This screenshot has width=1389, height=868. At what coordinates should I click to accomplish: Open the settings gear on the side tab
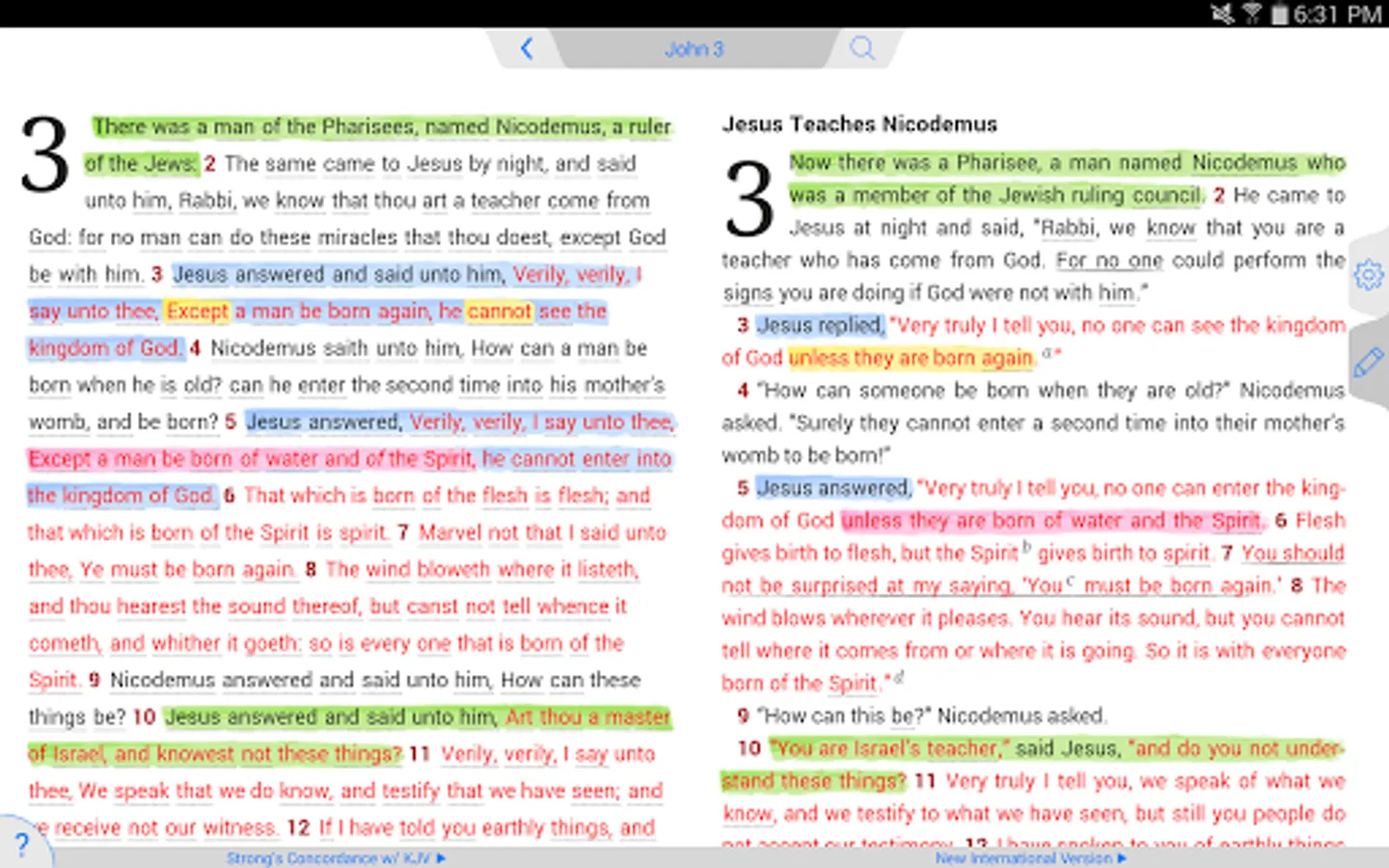(1369, 275)
